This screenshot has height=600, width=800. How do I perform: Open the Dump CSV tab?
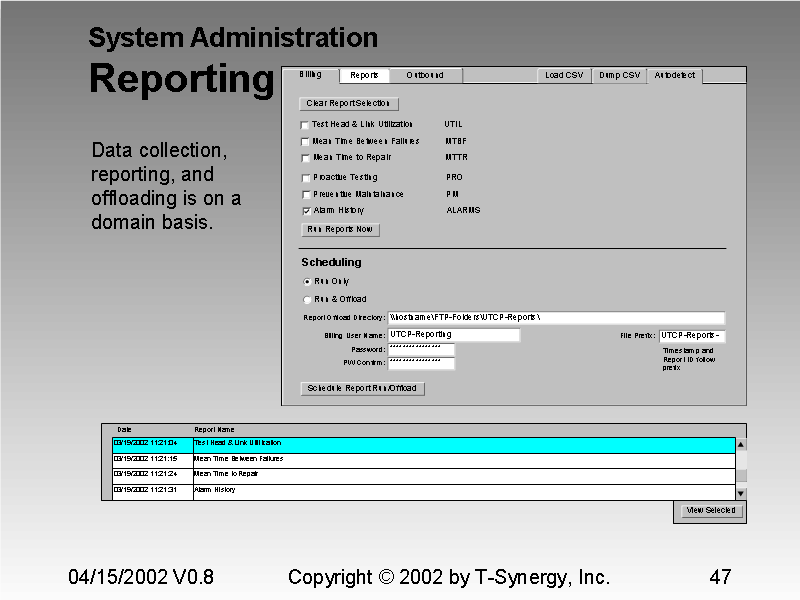click(618, 74)
